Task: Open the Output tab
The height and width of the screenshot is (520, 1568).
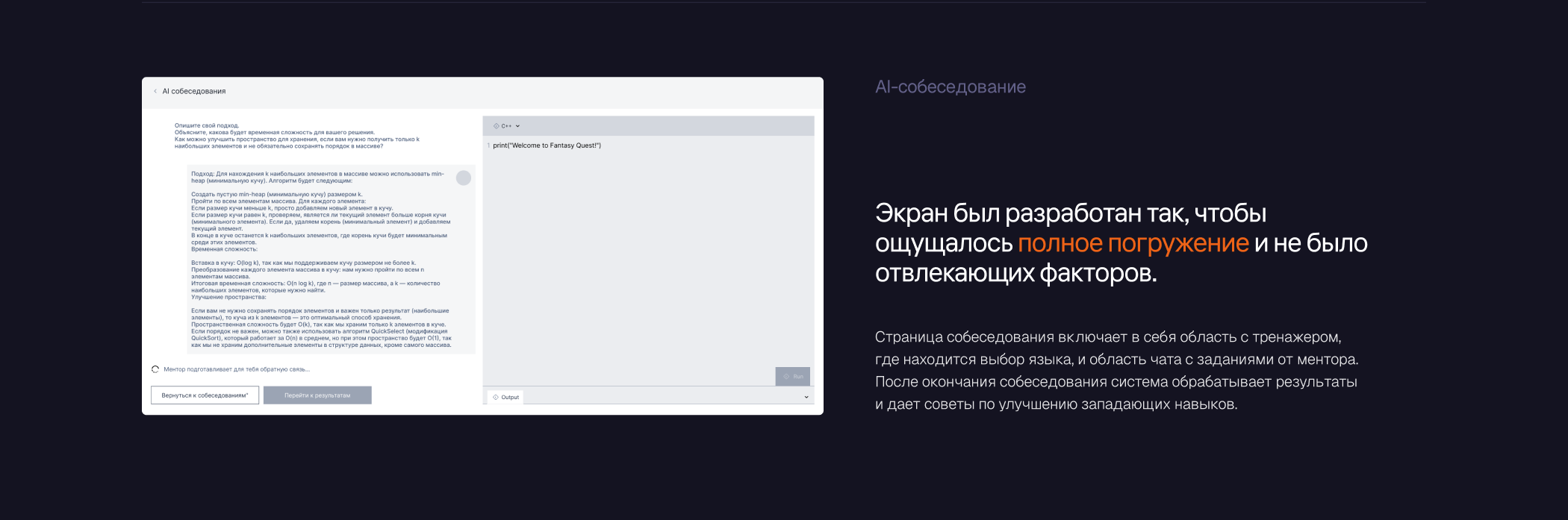Action: point(505,397)
